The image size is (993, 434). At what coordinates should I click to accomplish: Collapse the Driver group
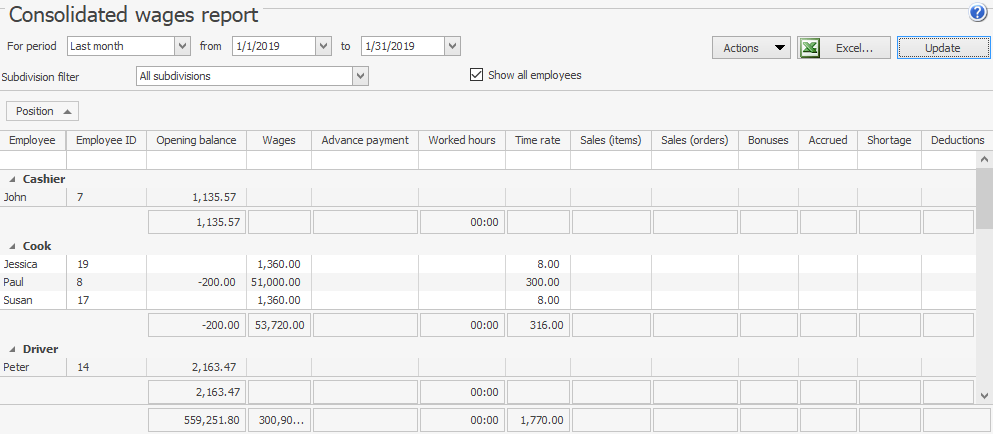click(x=13, y=349)
